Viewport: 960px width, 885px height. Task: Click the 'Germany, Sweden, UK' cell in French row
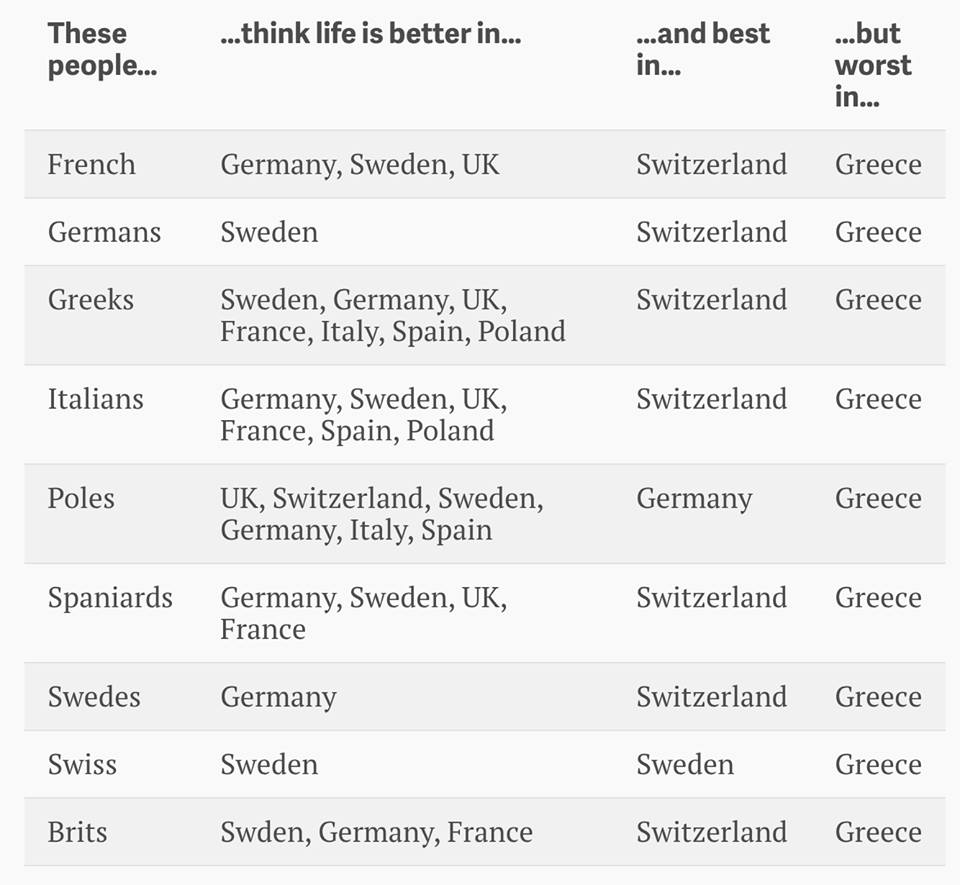(x=360, y=164)
